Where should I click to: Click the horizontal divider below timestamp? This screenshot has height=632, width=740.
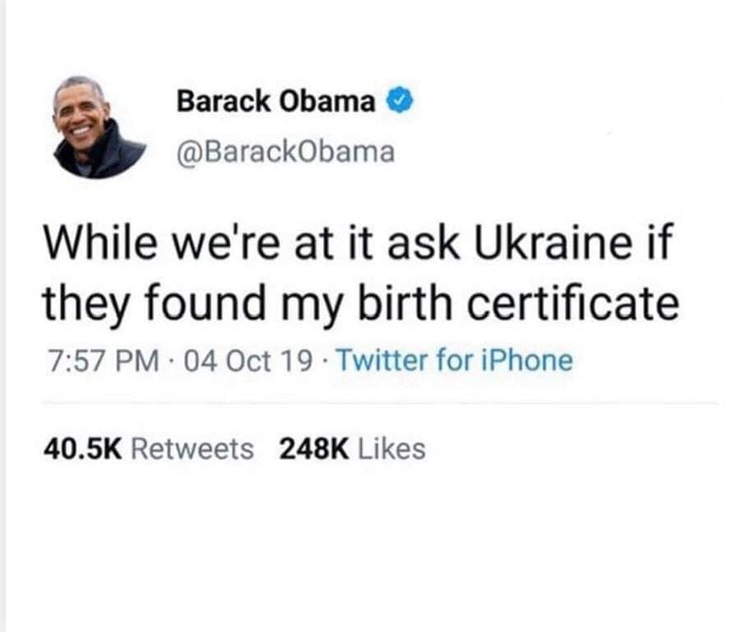381,404
